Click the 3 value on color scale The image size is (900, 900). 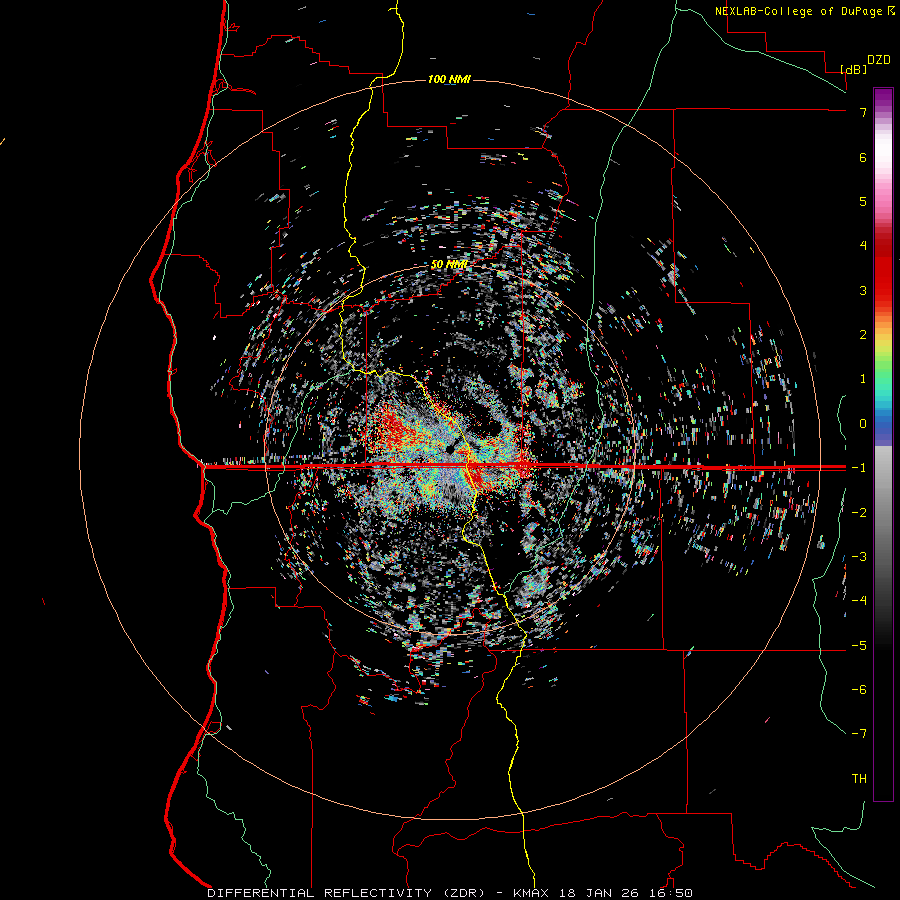pos(863,290)
